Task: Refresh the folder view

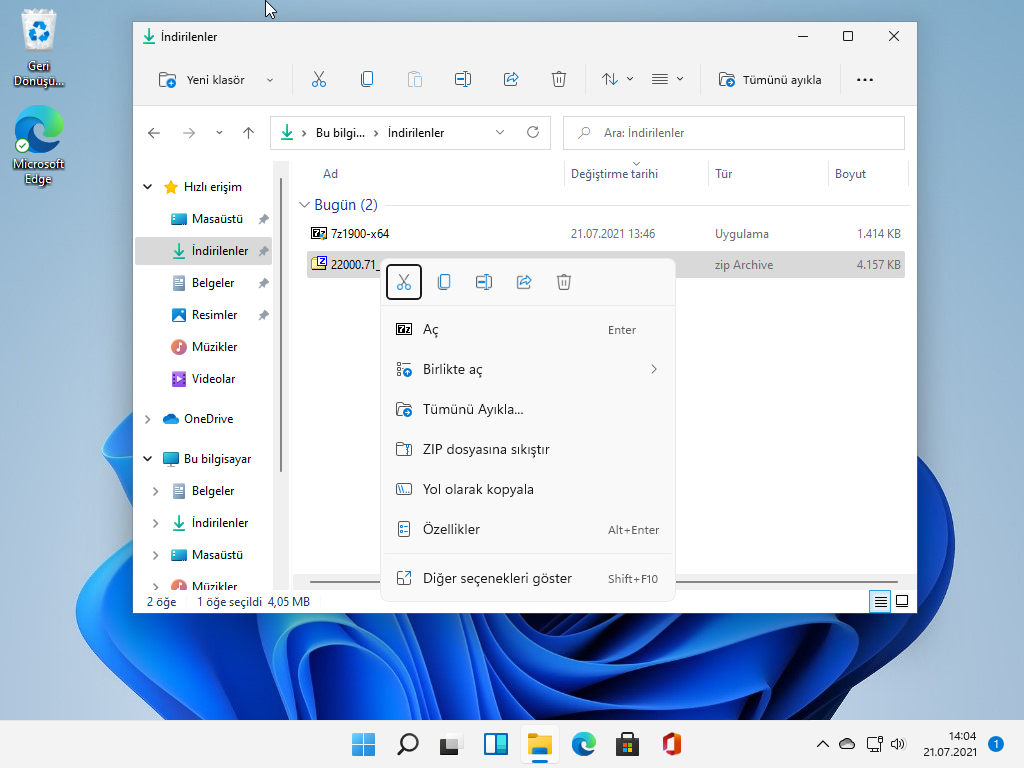Action: point(532,132)
